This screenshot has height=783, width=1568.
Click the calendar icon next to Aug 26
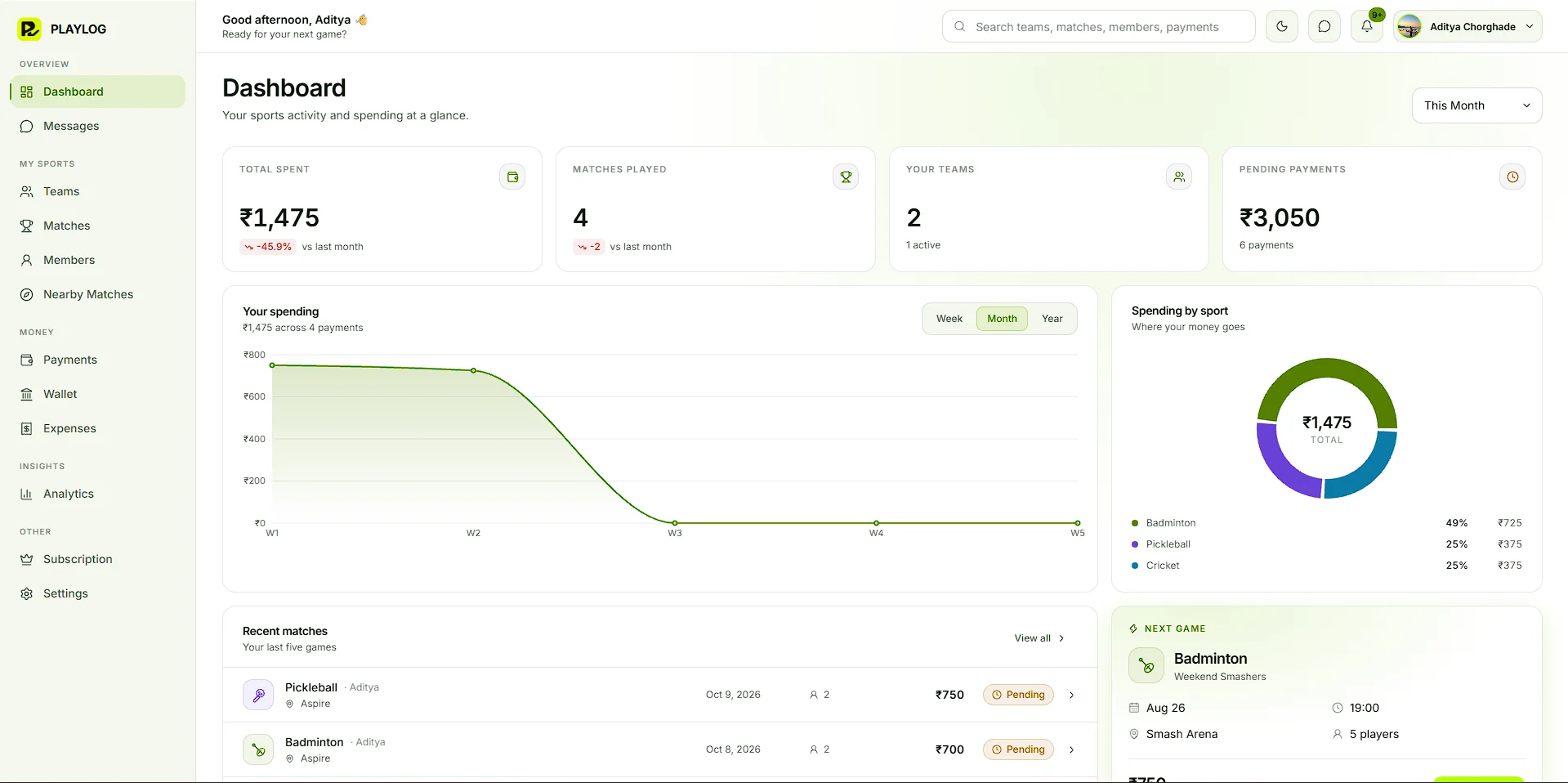pyautogui.click(x=1134, y=708)
